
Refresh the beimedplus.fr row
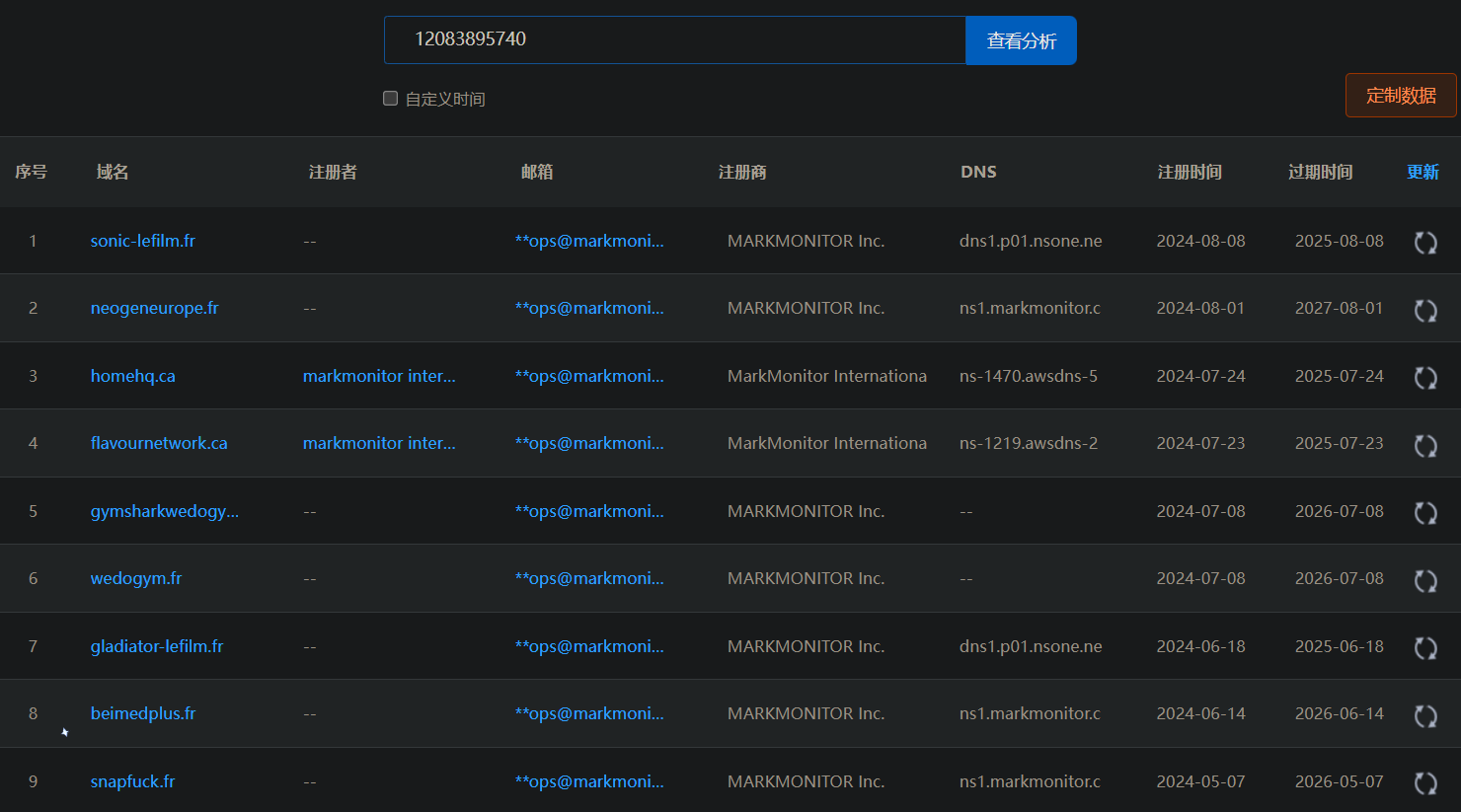[x=1425, y=716]
